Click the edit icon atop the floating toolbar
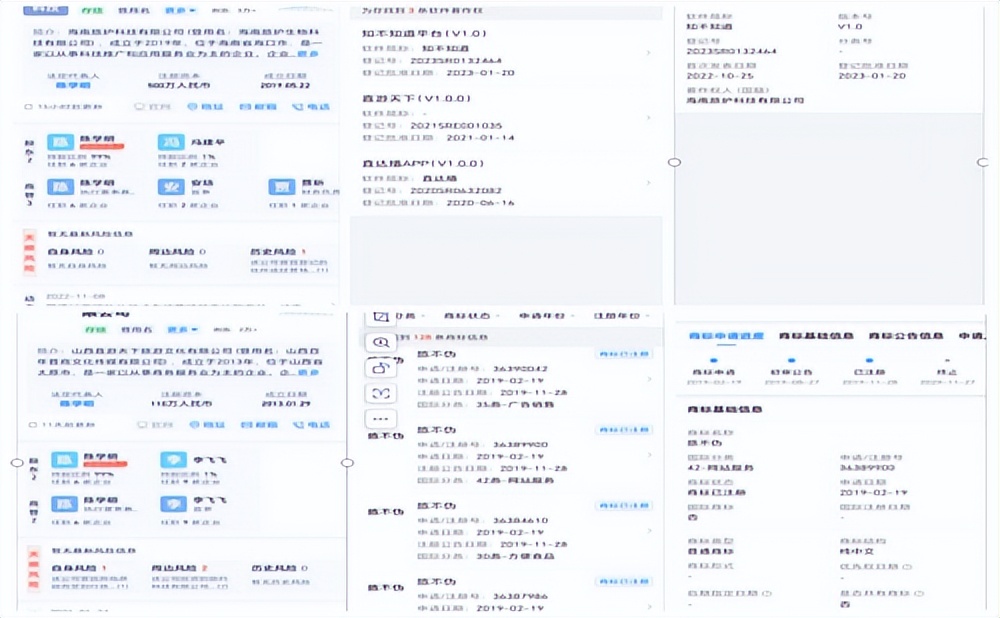 (380, 316)
